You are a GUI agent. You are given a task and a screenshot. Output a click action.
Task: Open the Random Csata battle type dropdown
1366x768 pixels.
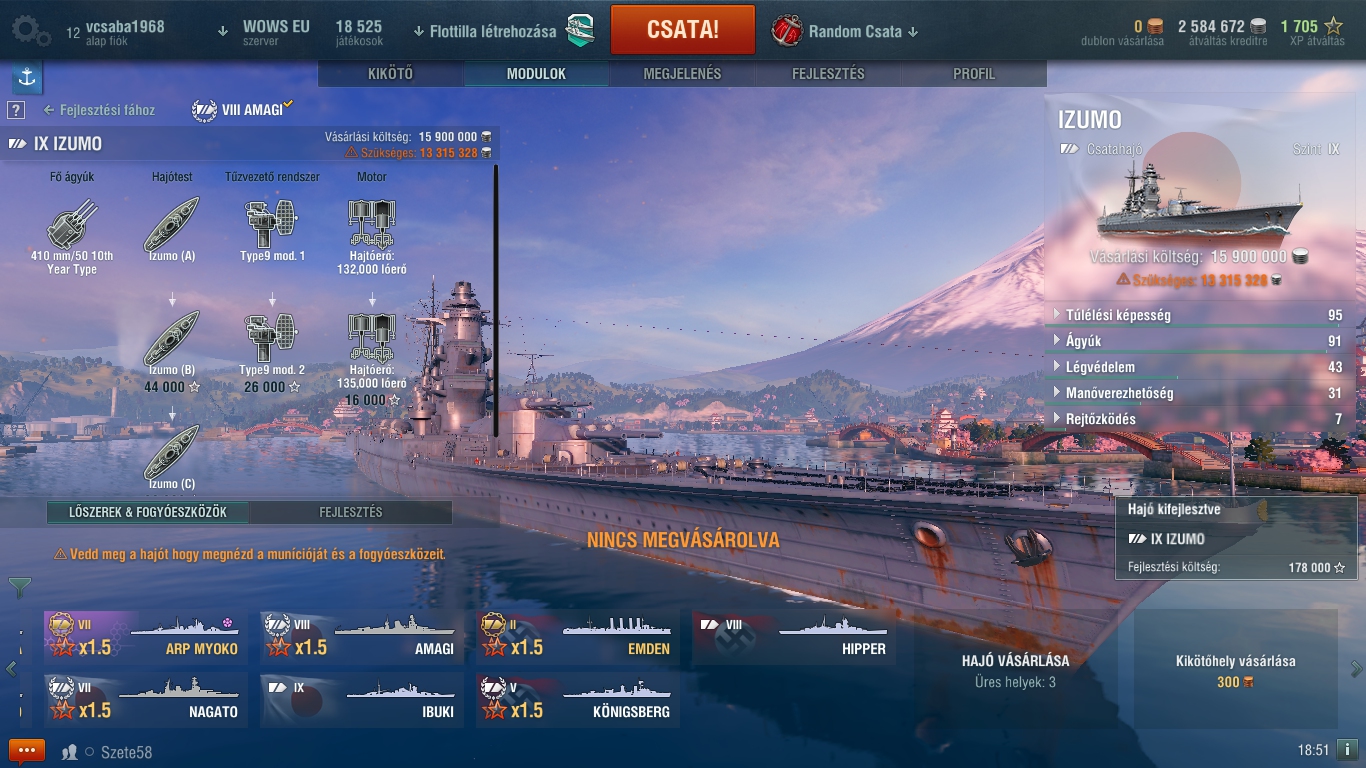845,31
